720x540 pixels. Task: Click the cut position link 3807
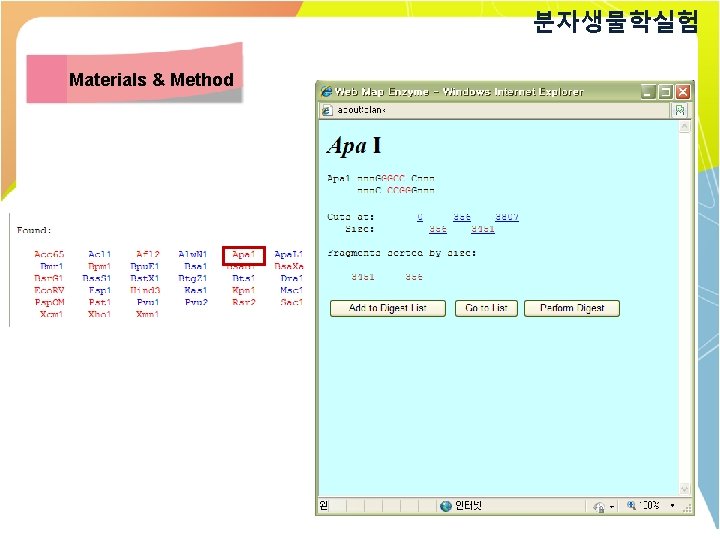507,217
